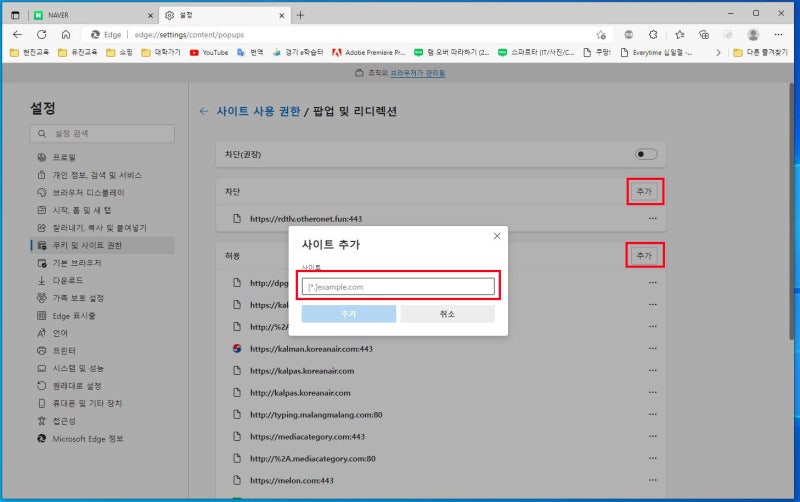
Task: Select the https://kalman.koreanair.com:443 entry
Action: point(311,349)
